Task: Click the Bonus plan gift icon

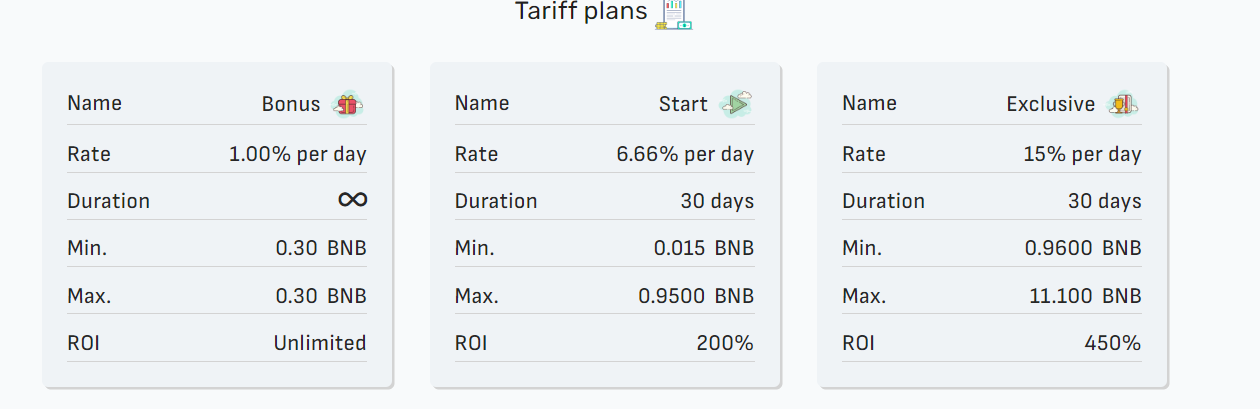Action: (347, 104)
